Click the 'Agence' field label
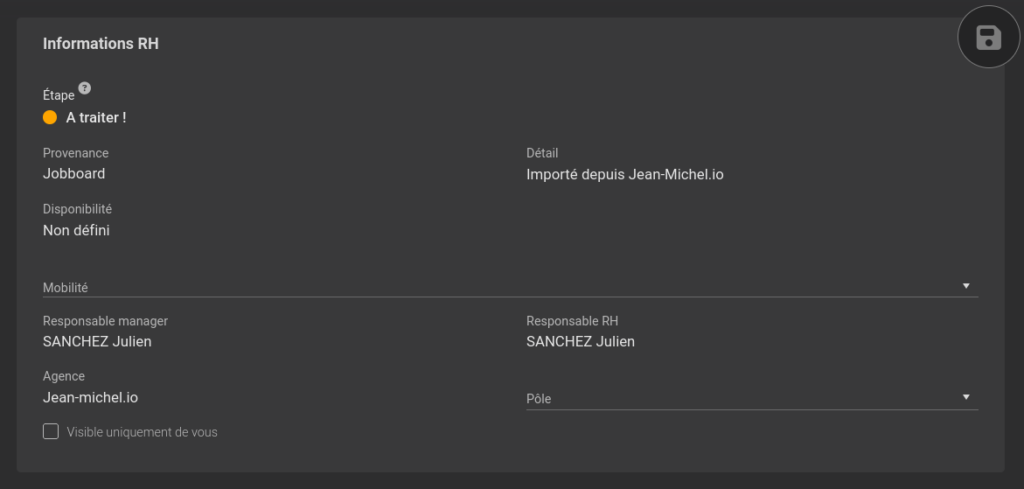 click(64, 377)
